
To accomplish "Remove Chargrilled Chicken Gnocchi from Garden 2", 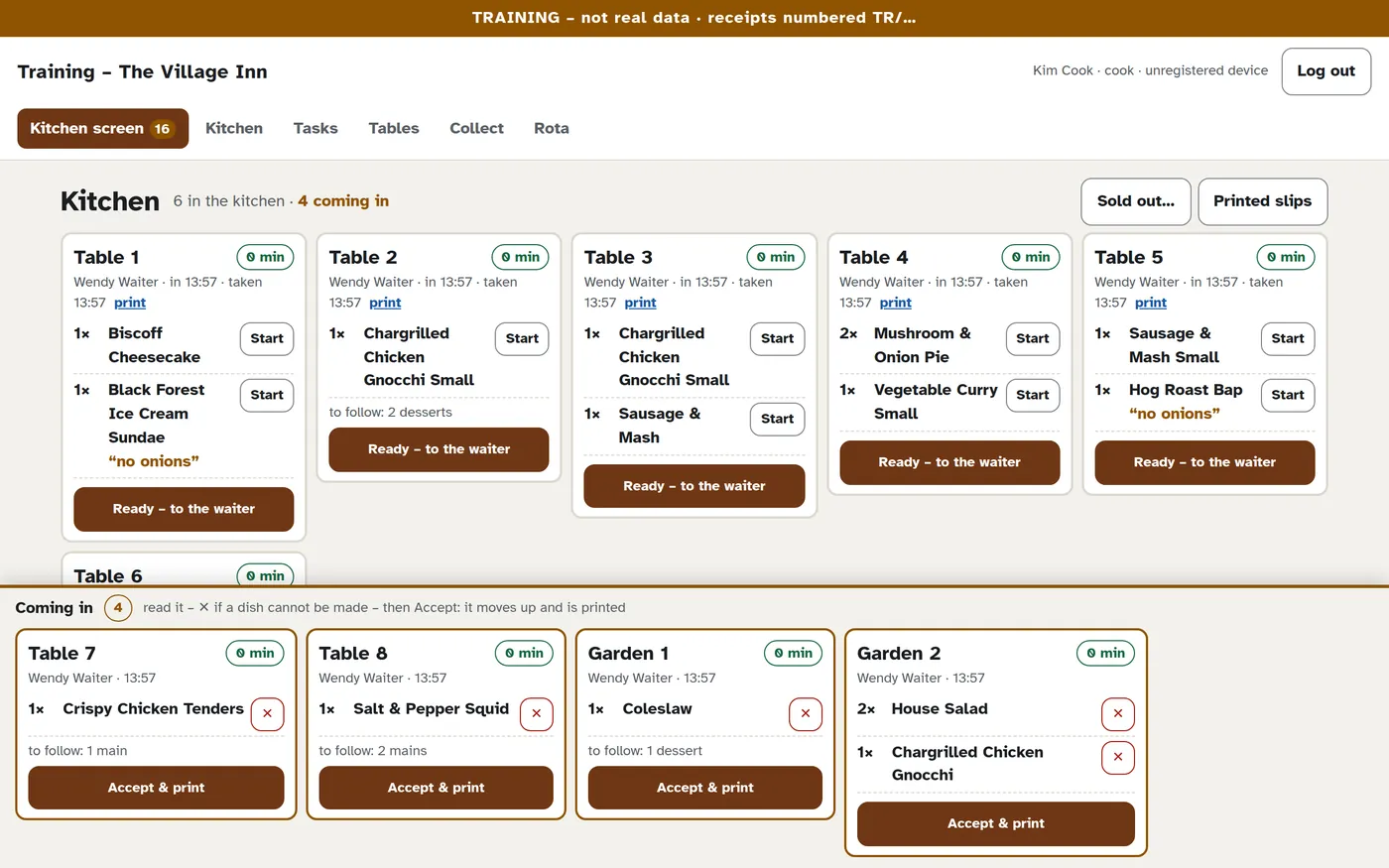I will (x=1118, y=758).
